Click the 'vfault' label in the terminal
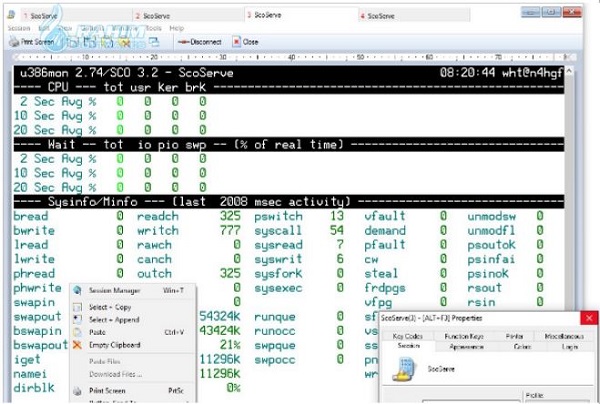Screen dimensions: 600x404 (385, 216)
